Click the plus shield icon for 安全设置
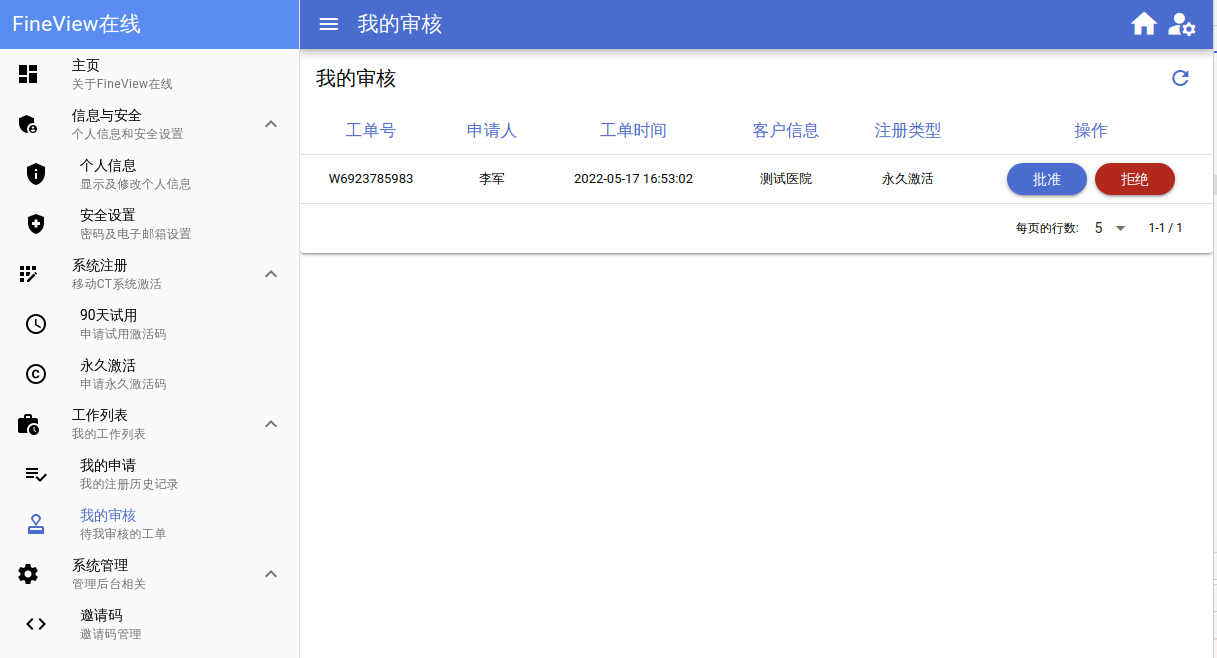Image resolution: width=1217 pixels, height=658 pixels. click(x=36, y=224)
